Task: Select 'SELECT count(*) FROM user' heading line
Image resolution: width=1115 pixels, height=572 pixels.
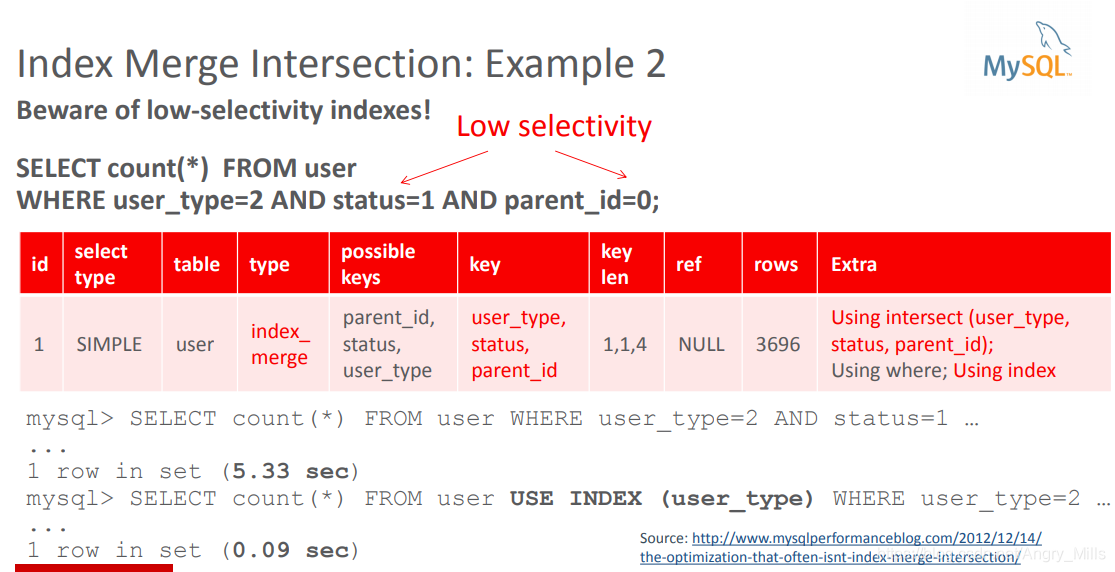Action: pyautogui.click(x=186, y=169)
